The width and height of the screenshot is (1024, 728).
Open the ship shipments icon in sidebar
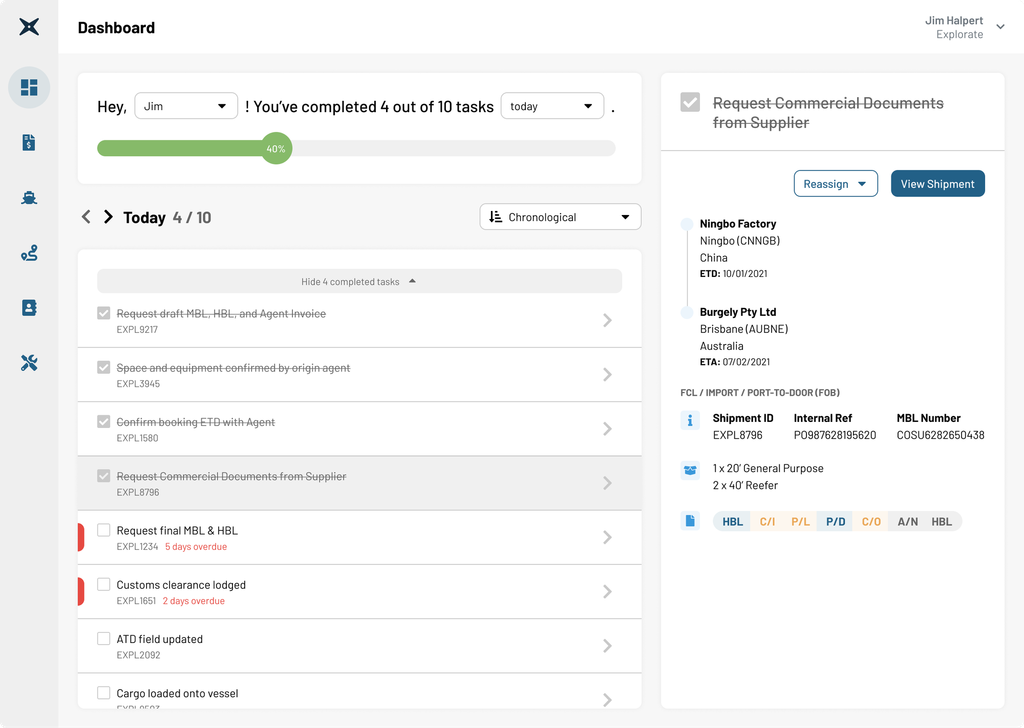coord(29,198)
